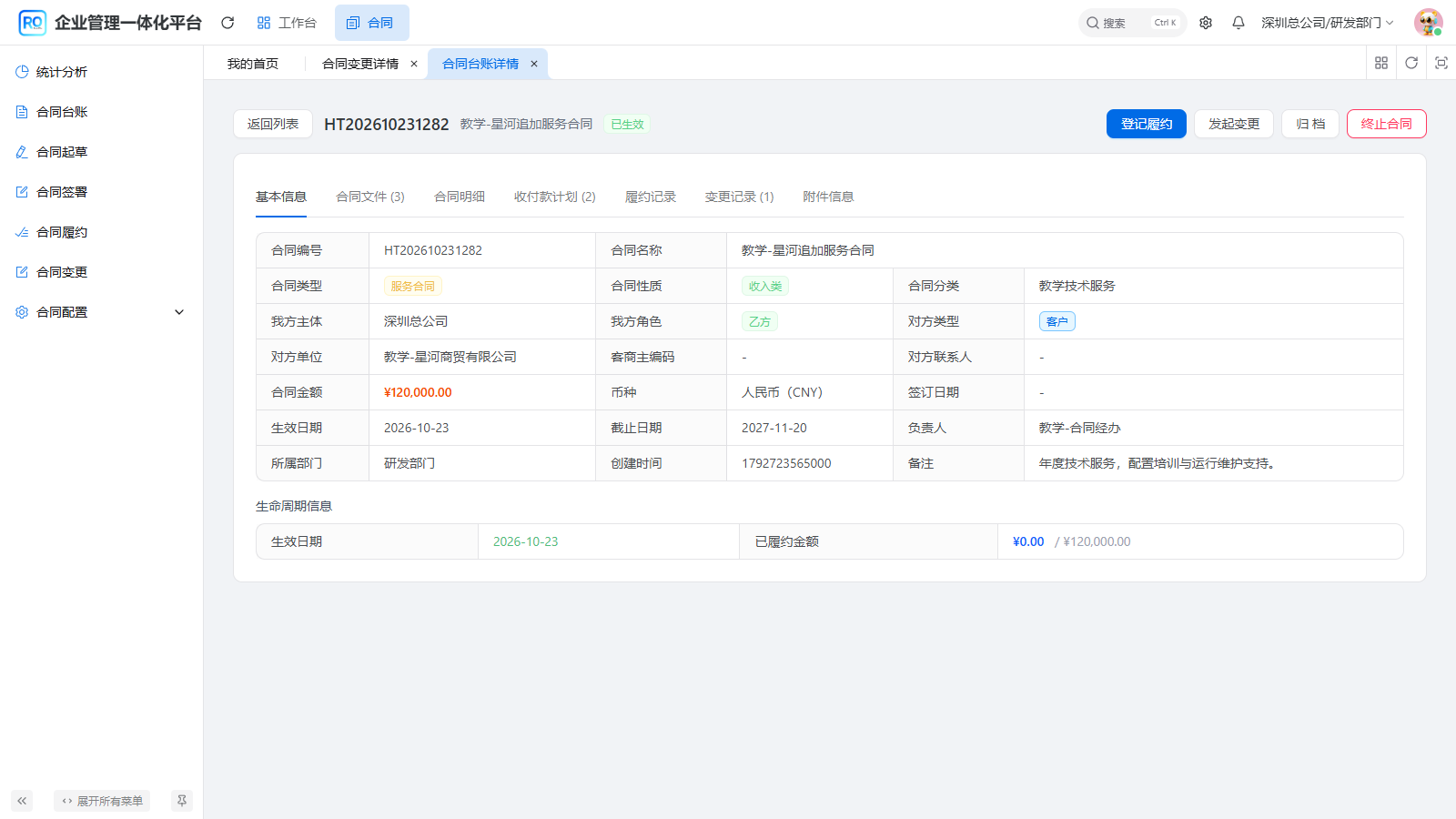Open the 收付款计划 (2) tab
This screenshot has height=819, width=1456.
[555, 197]
